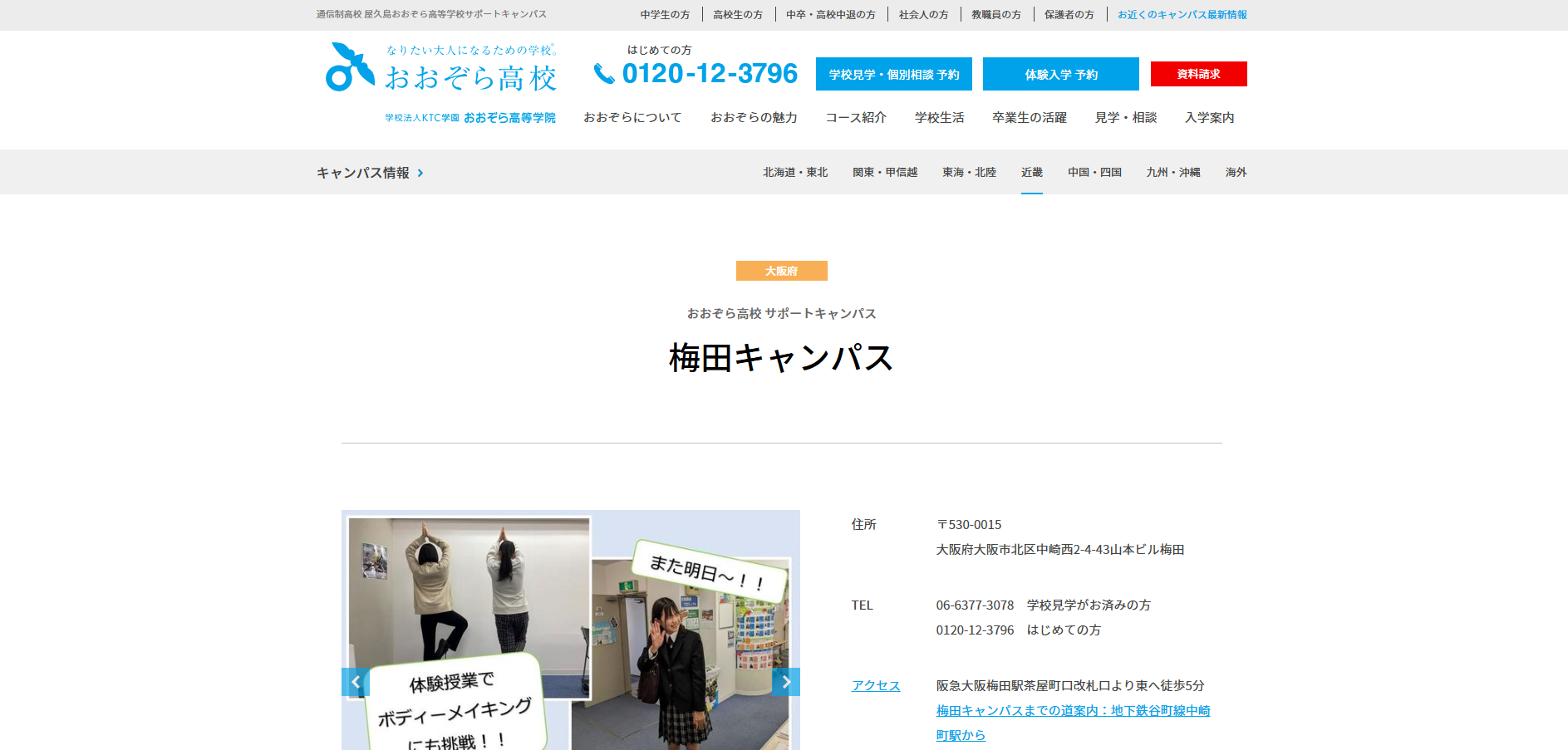Click the campus slideshow photo
The width and height of the screenshot is (1568, 750).
coord(570,631)
